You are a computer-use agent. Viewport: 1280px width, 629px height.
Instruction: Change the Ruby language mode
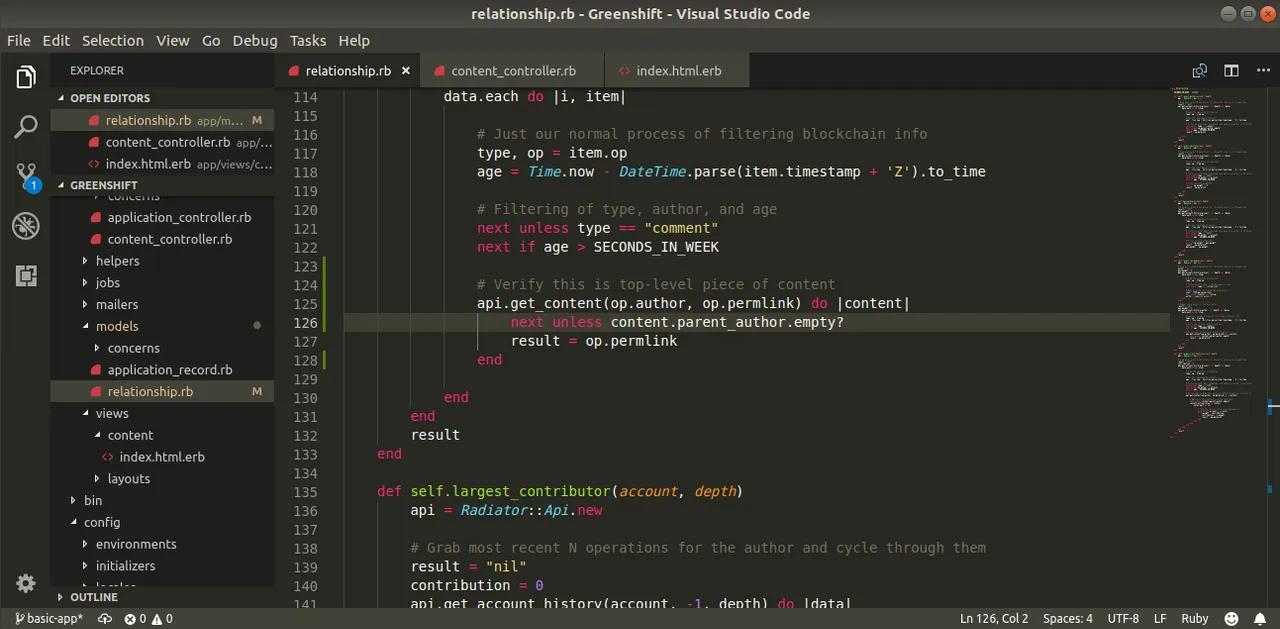[1195, 619]
